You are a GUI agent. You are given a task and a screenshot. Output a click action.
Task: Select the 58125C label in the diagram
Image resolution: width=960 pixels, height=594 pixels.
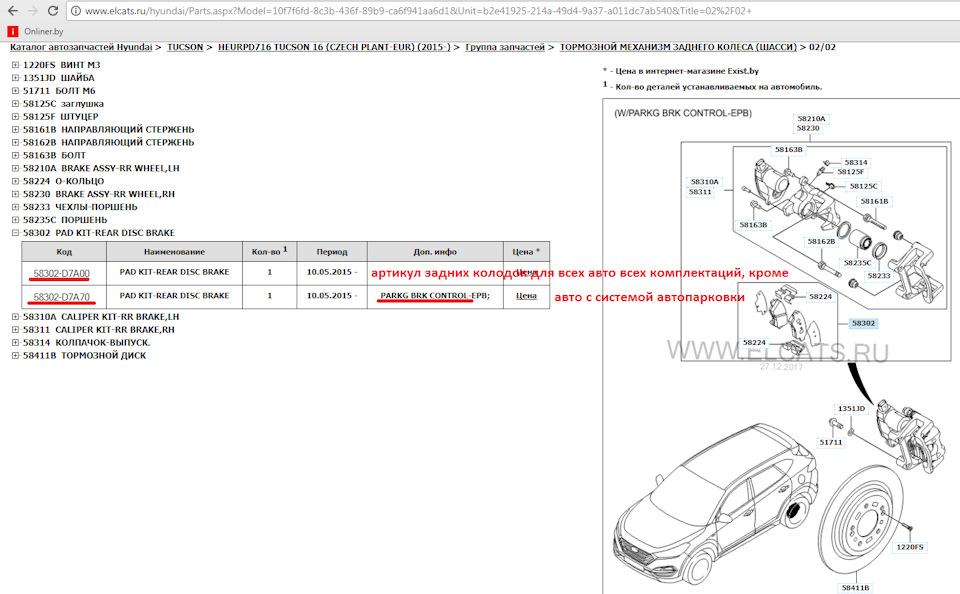tap(863, 186)
